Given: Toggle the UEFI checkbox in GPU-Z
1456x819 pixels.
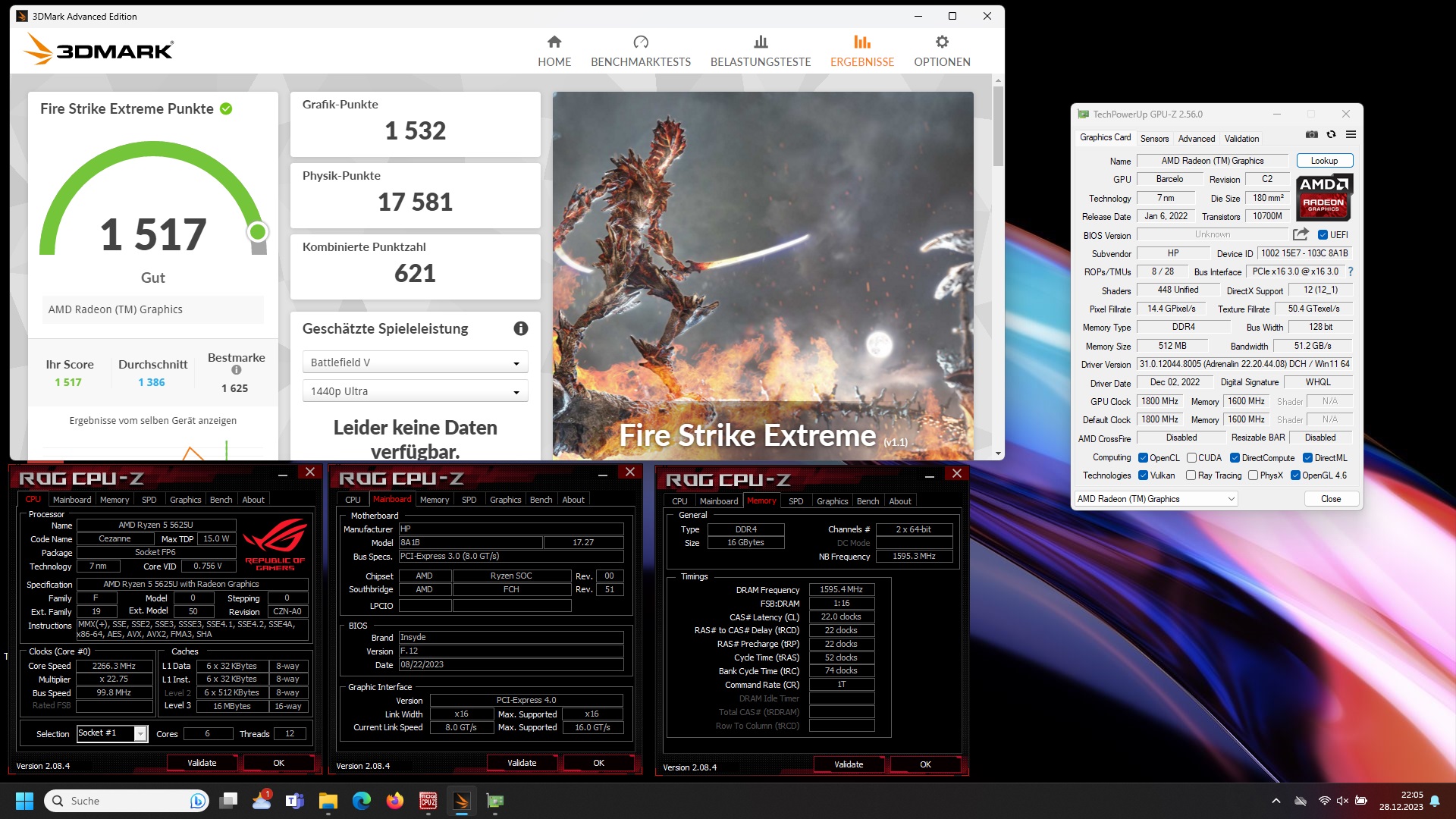Looking at the screenshot, I should [x=1323, y=235].
